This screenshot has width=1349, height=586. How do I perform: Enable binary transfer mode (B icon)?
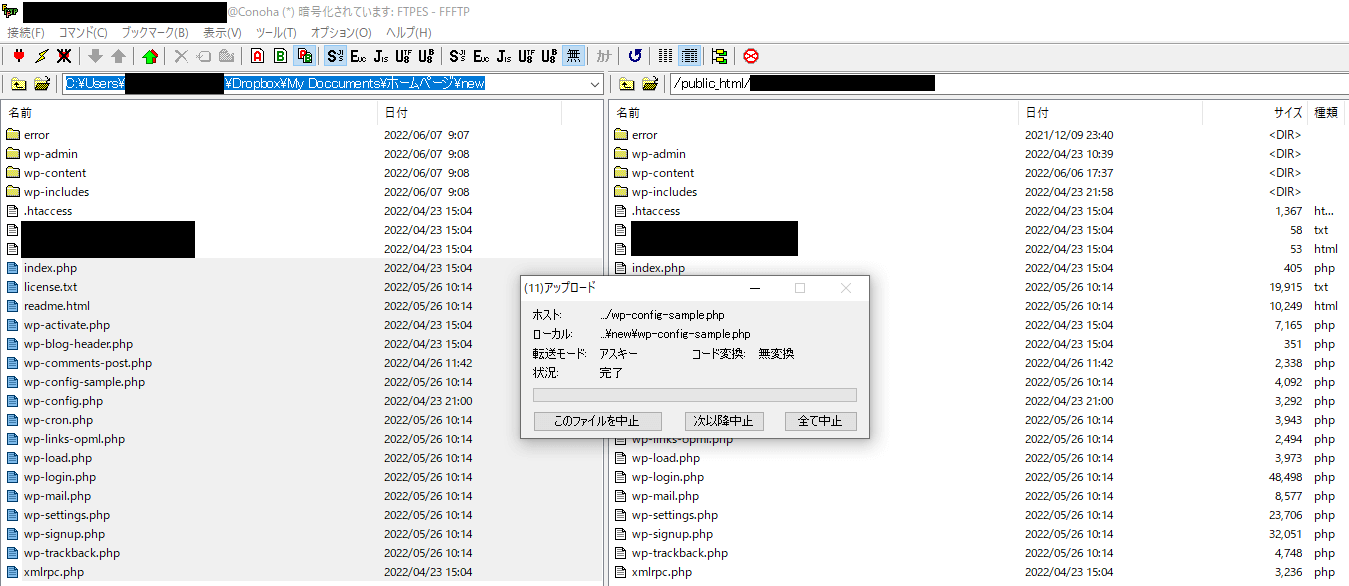point(278,56)
